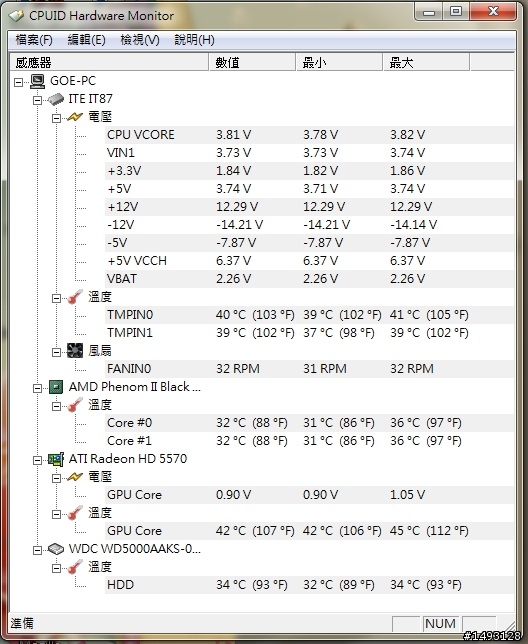528x644 pixels.
Task: Click the NUM status bar indicator
Action: click(x=441, y=623)
